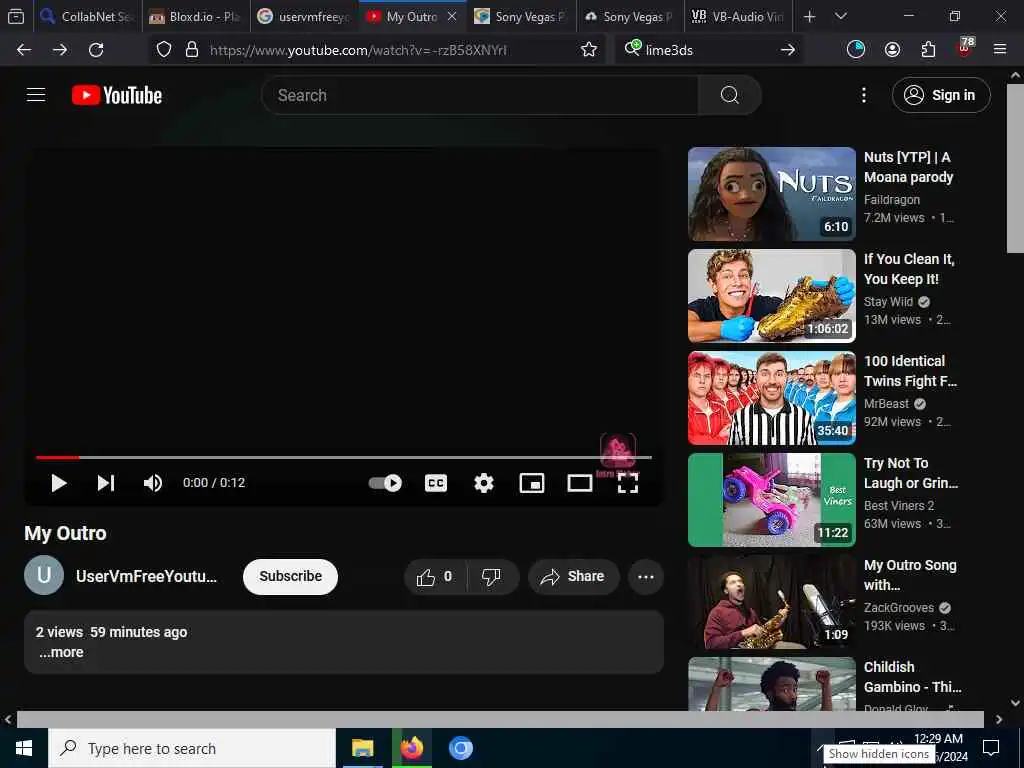Share the My Outro video
1024x768 pixels.
point(573,577)
